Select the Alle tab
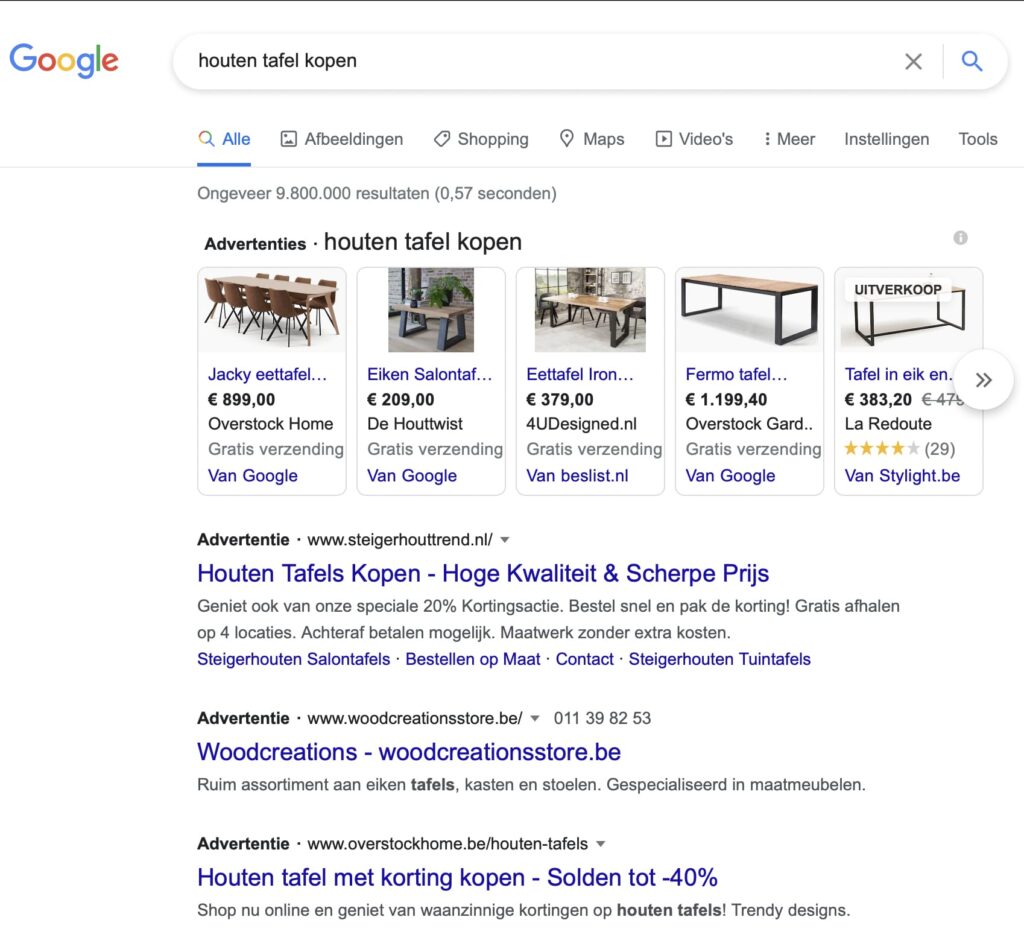The width and height of the screenshot is (1024, 946). coord(224,139)
